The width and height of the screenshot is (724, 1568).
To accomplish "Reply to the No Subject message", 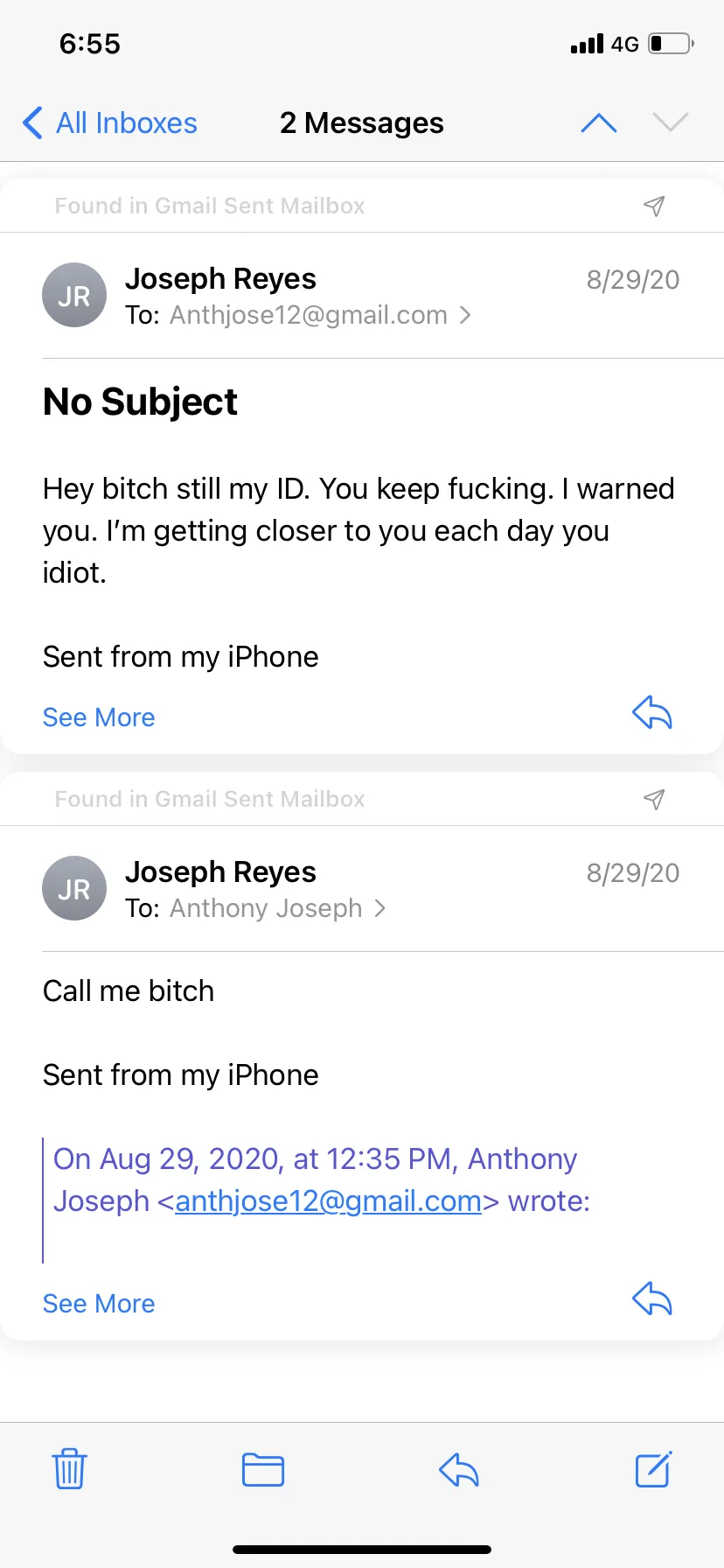I will (x=652, y=713).
